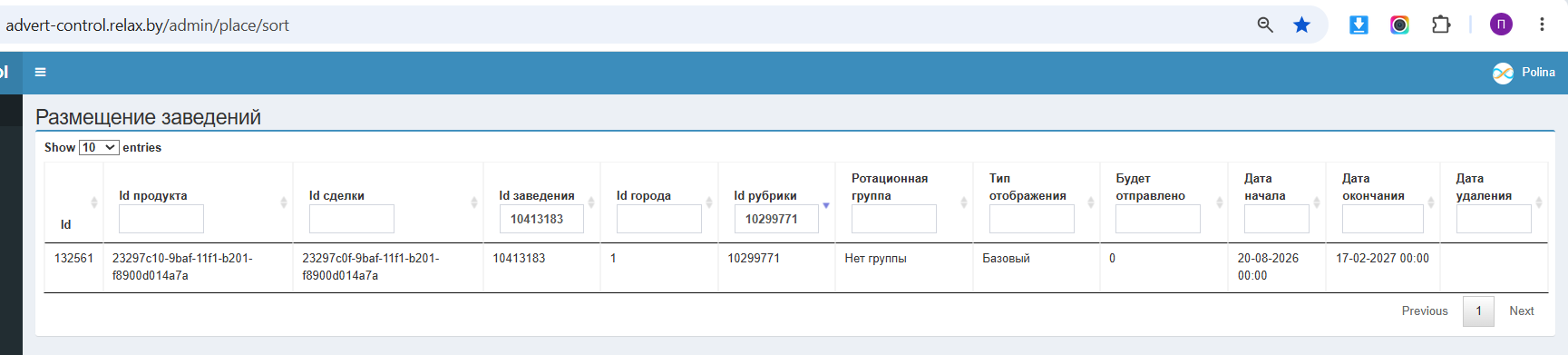Open the downloads extension icon
The image size is (1568, 355).
(x=1359, y=25)
